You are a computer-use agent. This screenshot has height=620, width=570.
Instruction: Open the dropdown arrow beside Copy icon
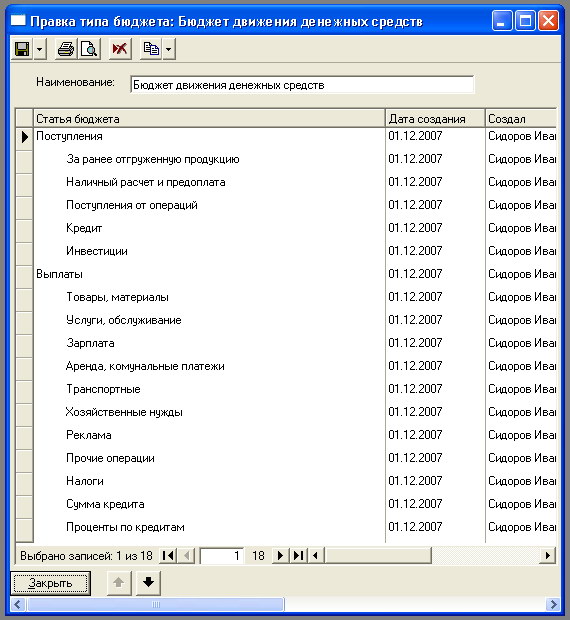pyautogui.click(x=169, y=49)
